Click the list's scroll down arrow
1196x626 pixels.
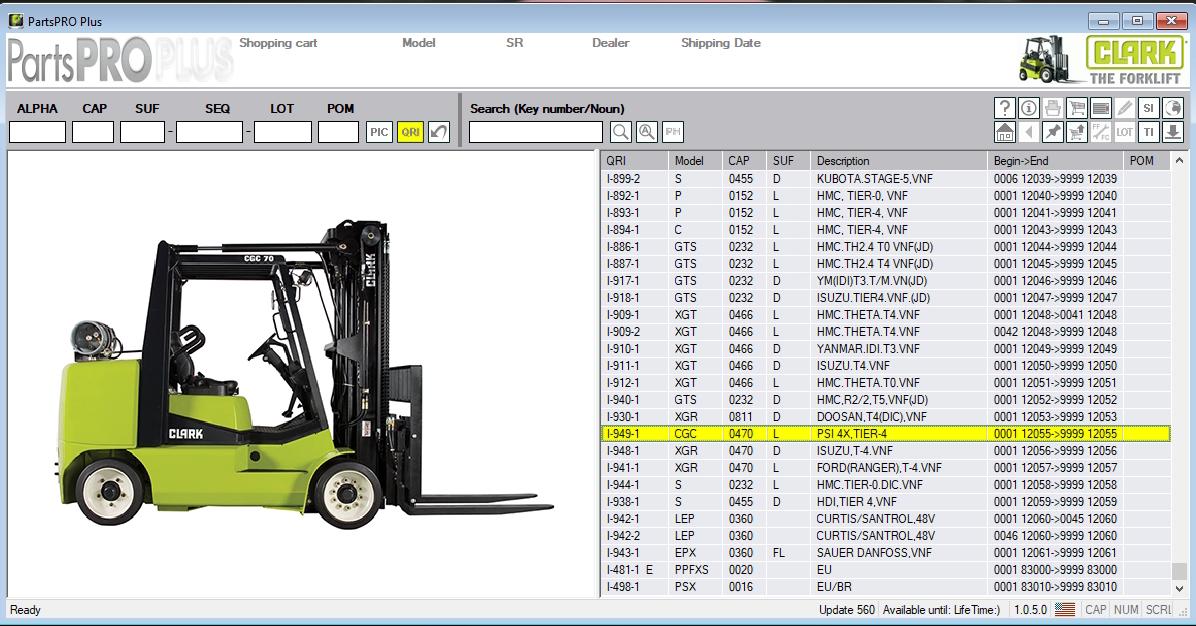pos(1179,588)
